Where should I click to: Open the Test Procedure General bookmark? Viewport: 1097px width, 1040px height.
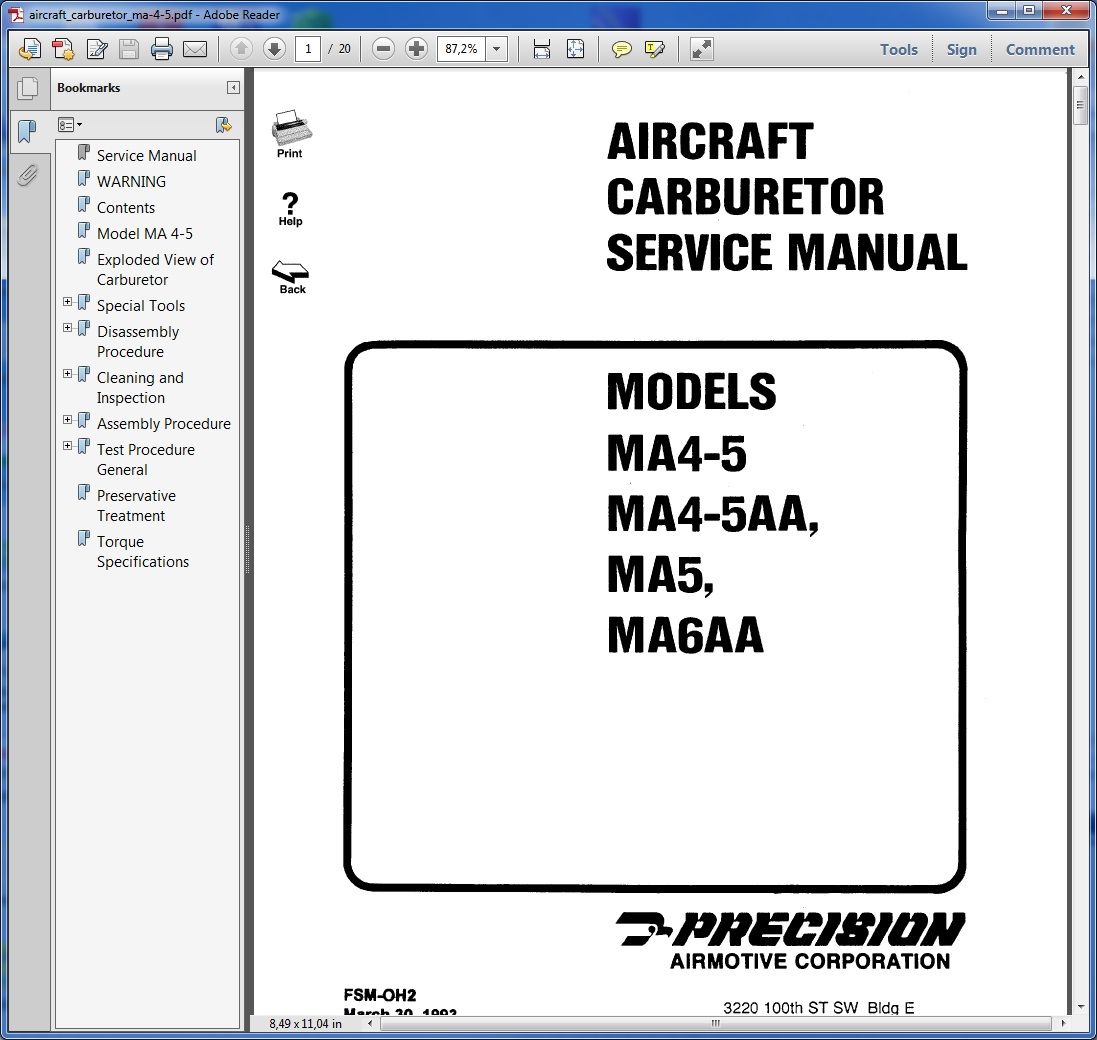point(146,460)
